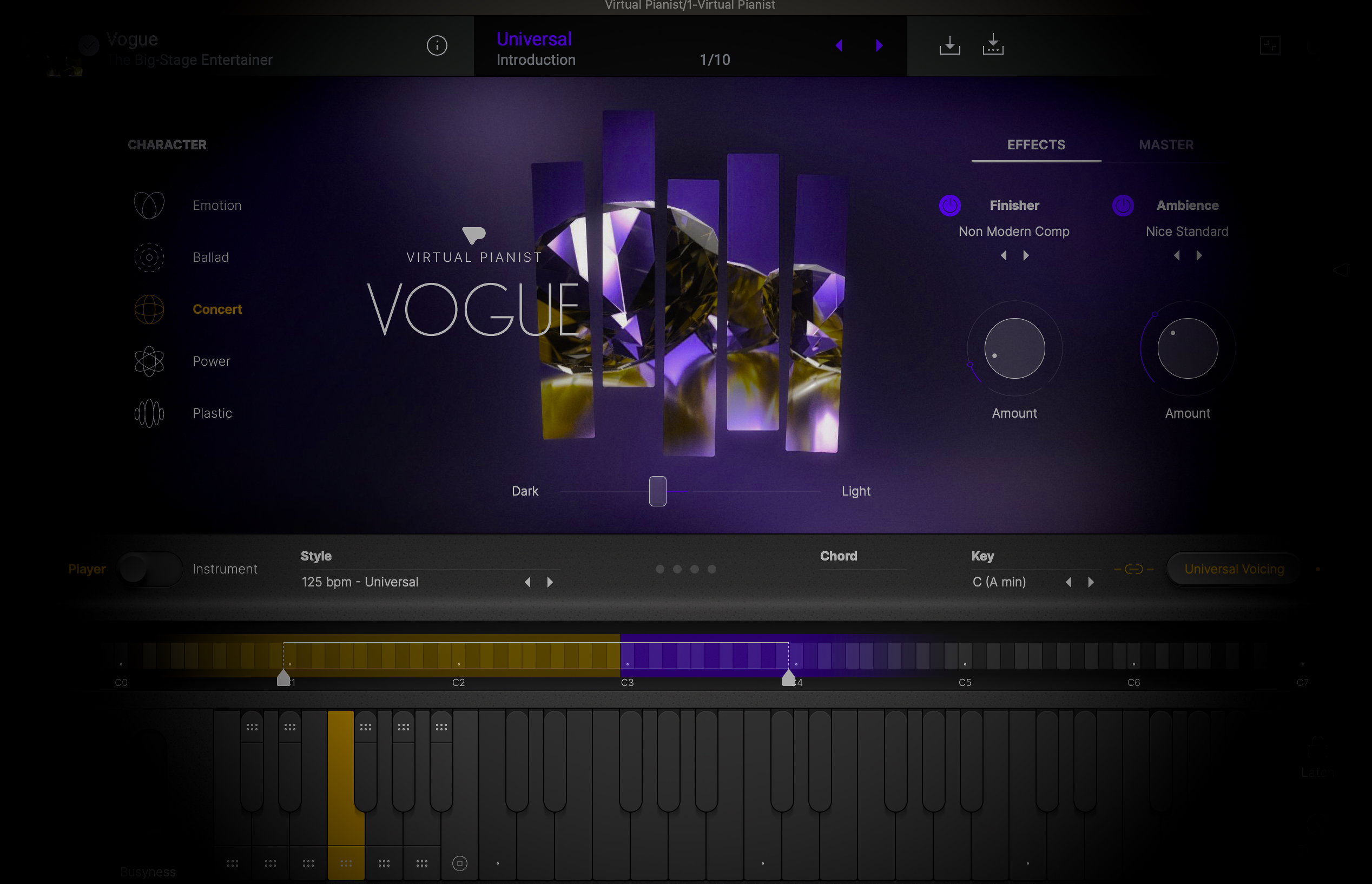Screen dimensions: 1372x884
Task: Select previous Finisher mode arrow
Action: pos(1004,255)
